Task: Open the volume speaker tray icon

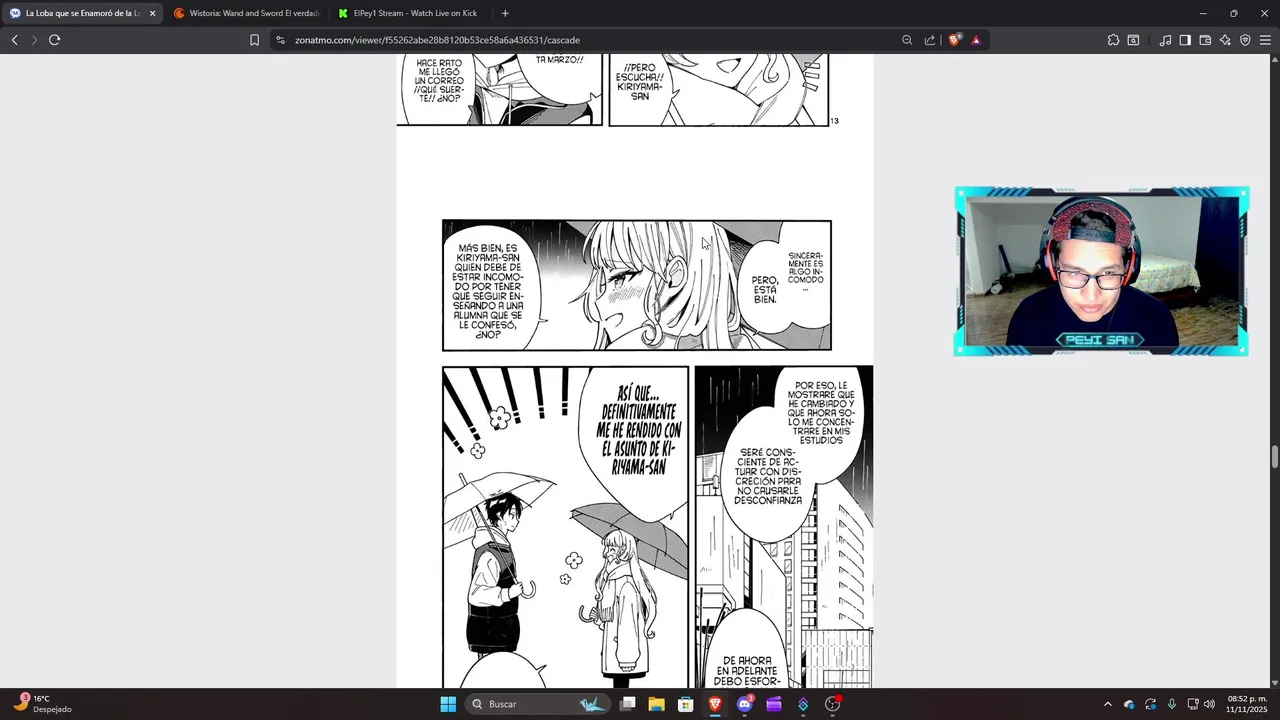Action: (x=1209, y=704)
